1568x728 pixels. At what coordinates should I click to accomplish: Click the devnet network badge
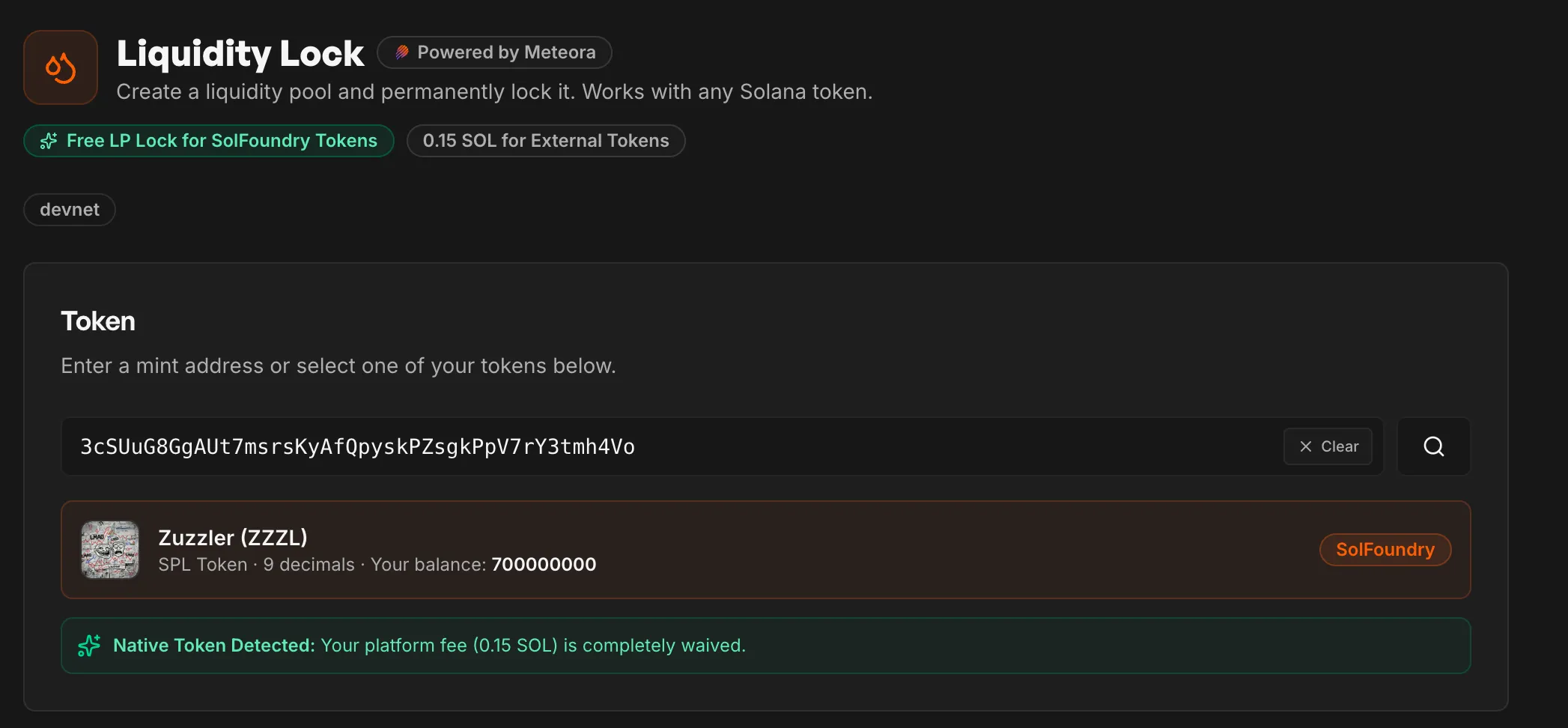click(70, 210)
